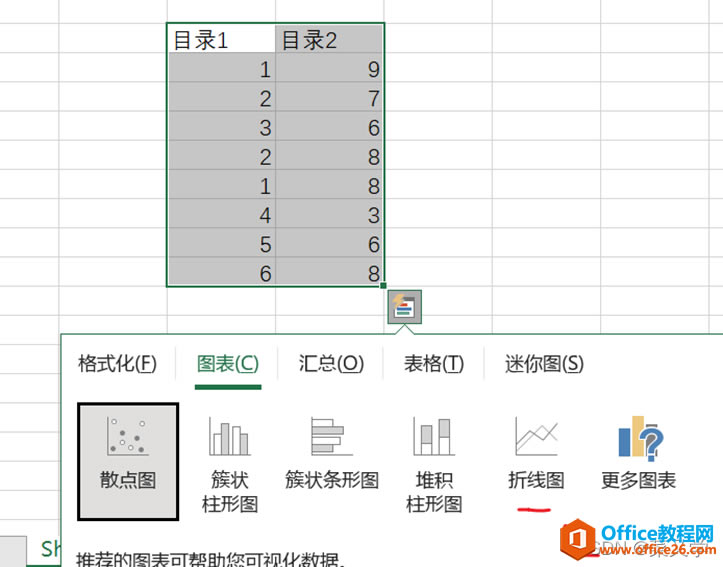Viewport: 723px width, 567px height.
Task: Choose the 散点图 scatter chart option
Action: click(128, 461)
